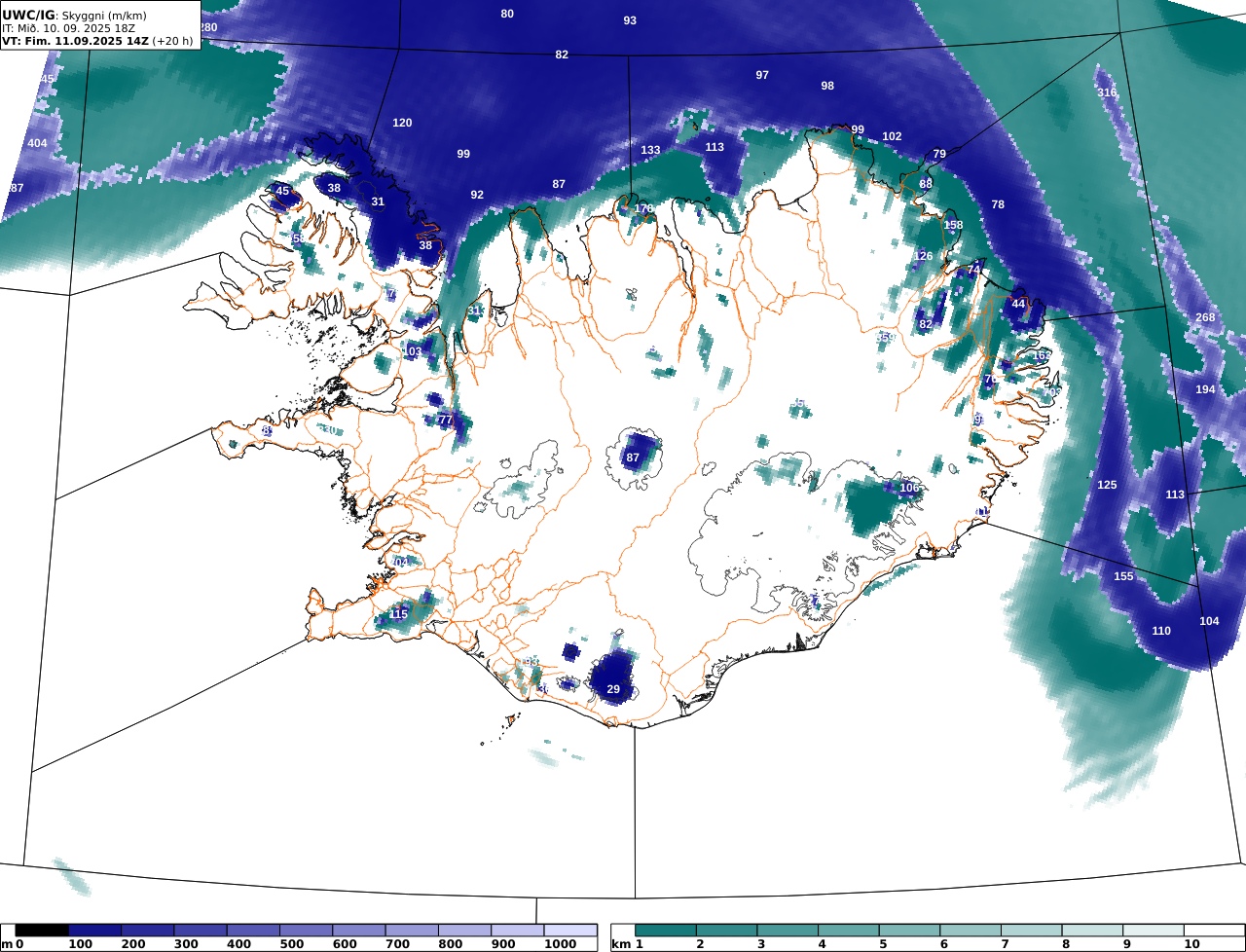Select the value 404 on west edge
Image resolution: width=1246 pixels, height=952 pixels.
pyautogui.click(x=37, y=143)
